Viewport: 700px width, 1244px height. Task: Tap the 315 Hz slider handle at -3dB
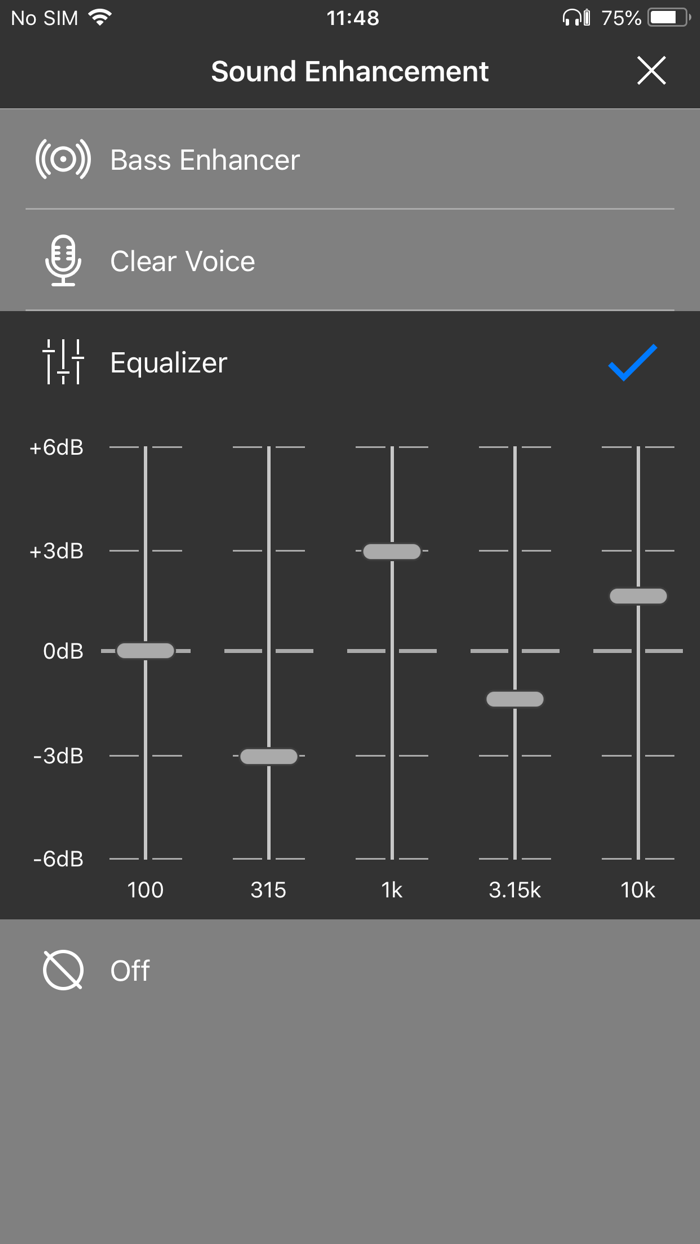[x=268, y=756]
